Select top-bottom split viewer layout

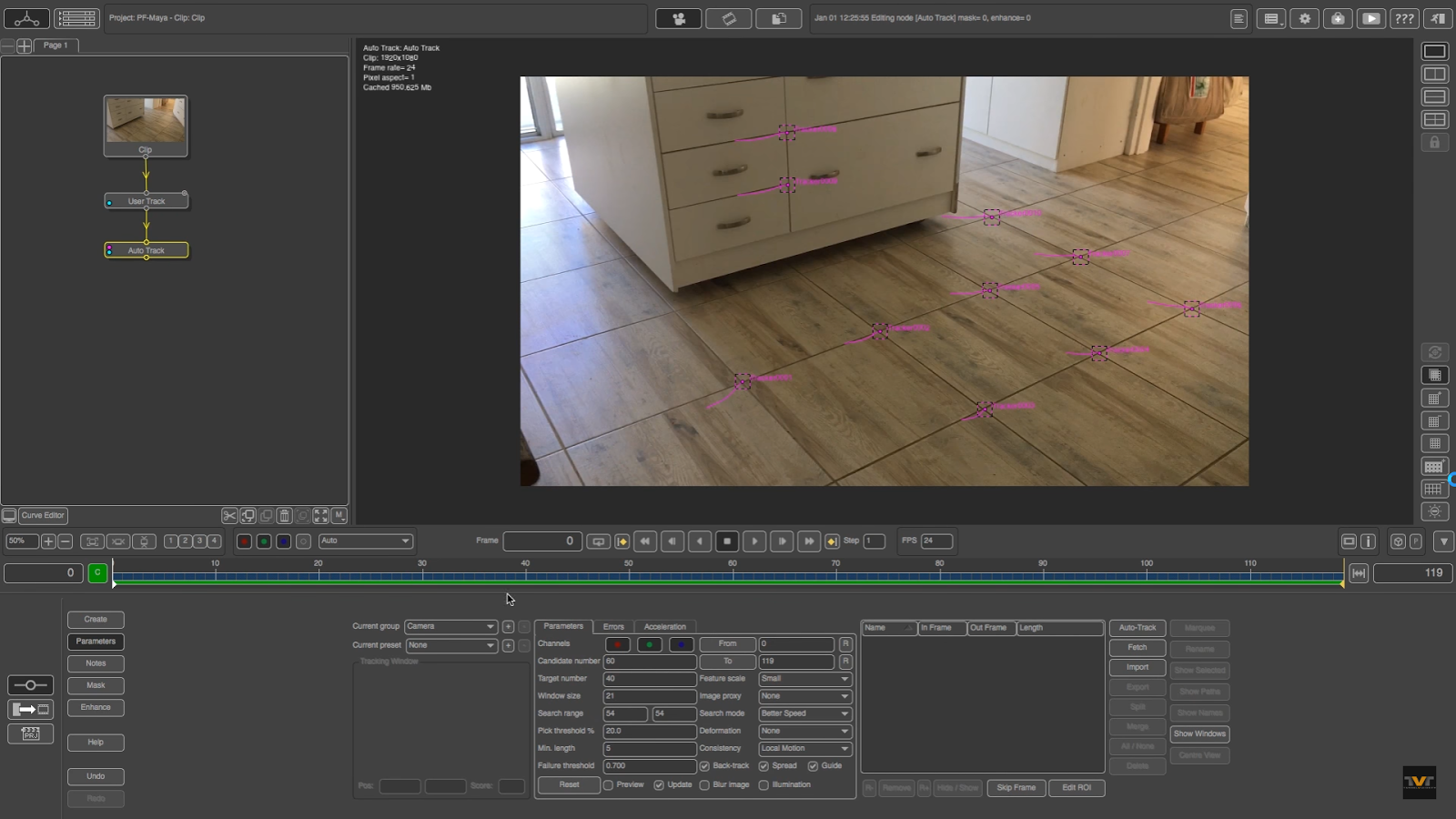1435,96
